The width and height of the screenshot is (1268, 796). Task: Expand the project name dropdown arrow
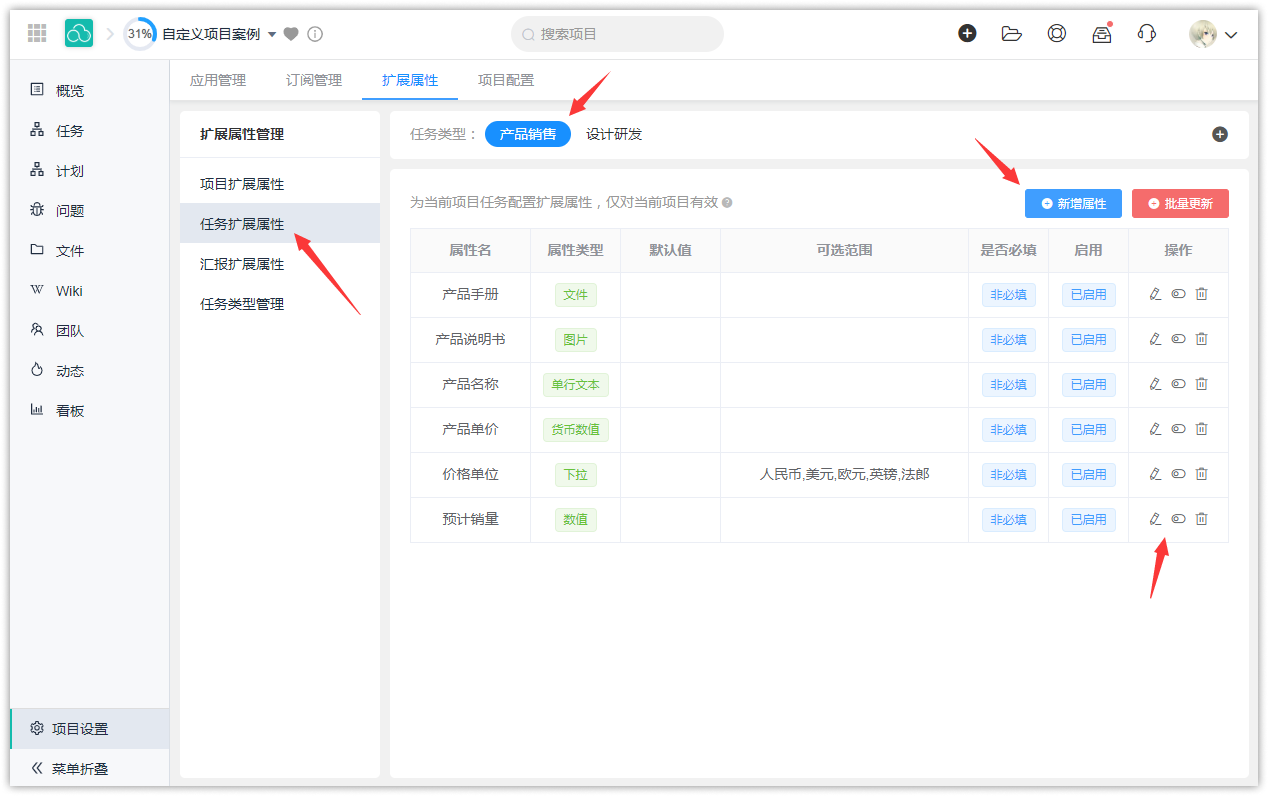coord(272,35)
